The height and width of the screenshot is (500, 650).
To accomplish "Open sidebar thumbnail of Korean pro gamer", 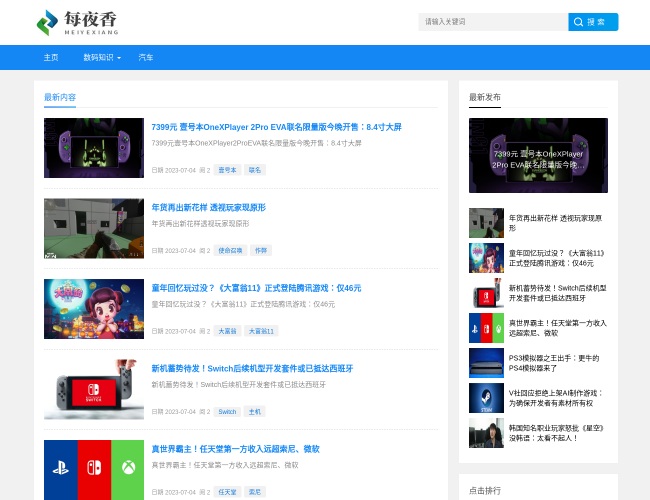I will [x=486, y=433].
